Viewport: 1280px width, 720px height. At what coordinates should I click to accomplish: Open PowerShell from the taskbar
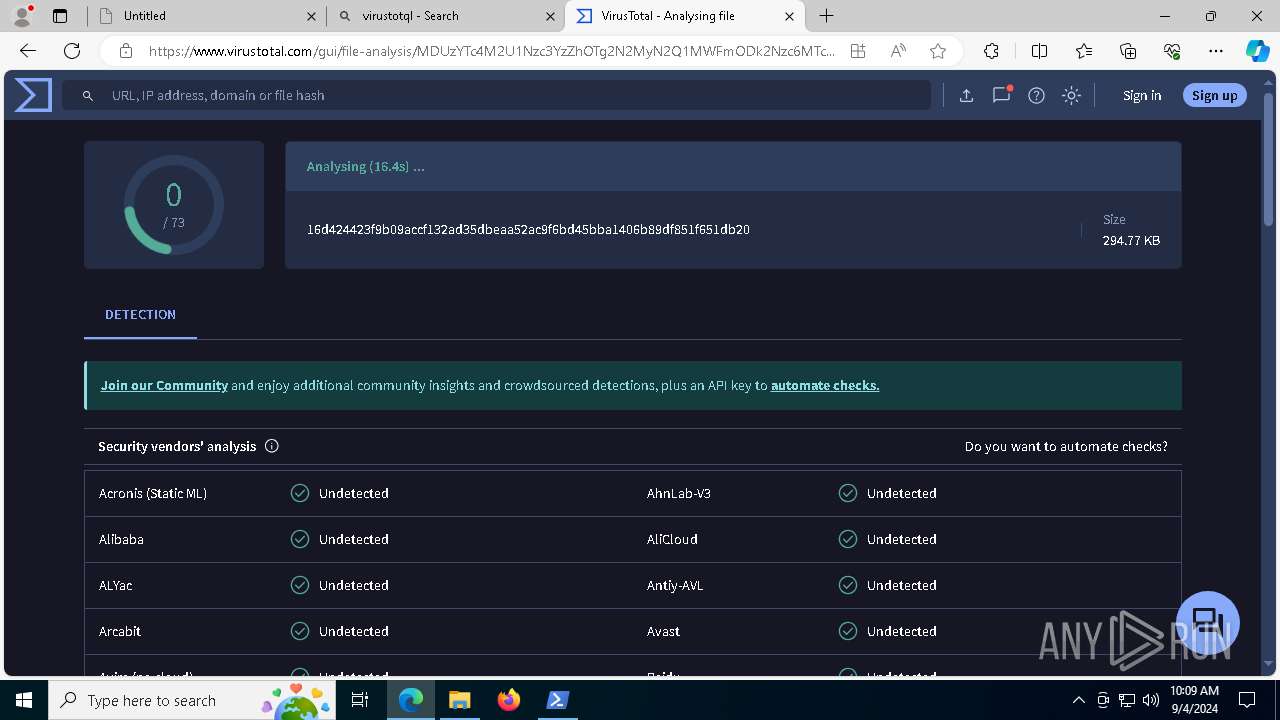click(557, 700)
